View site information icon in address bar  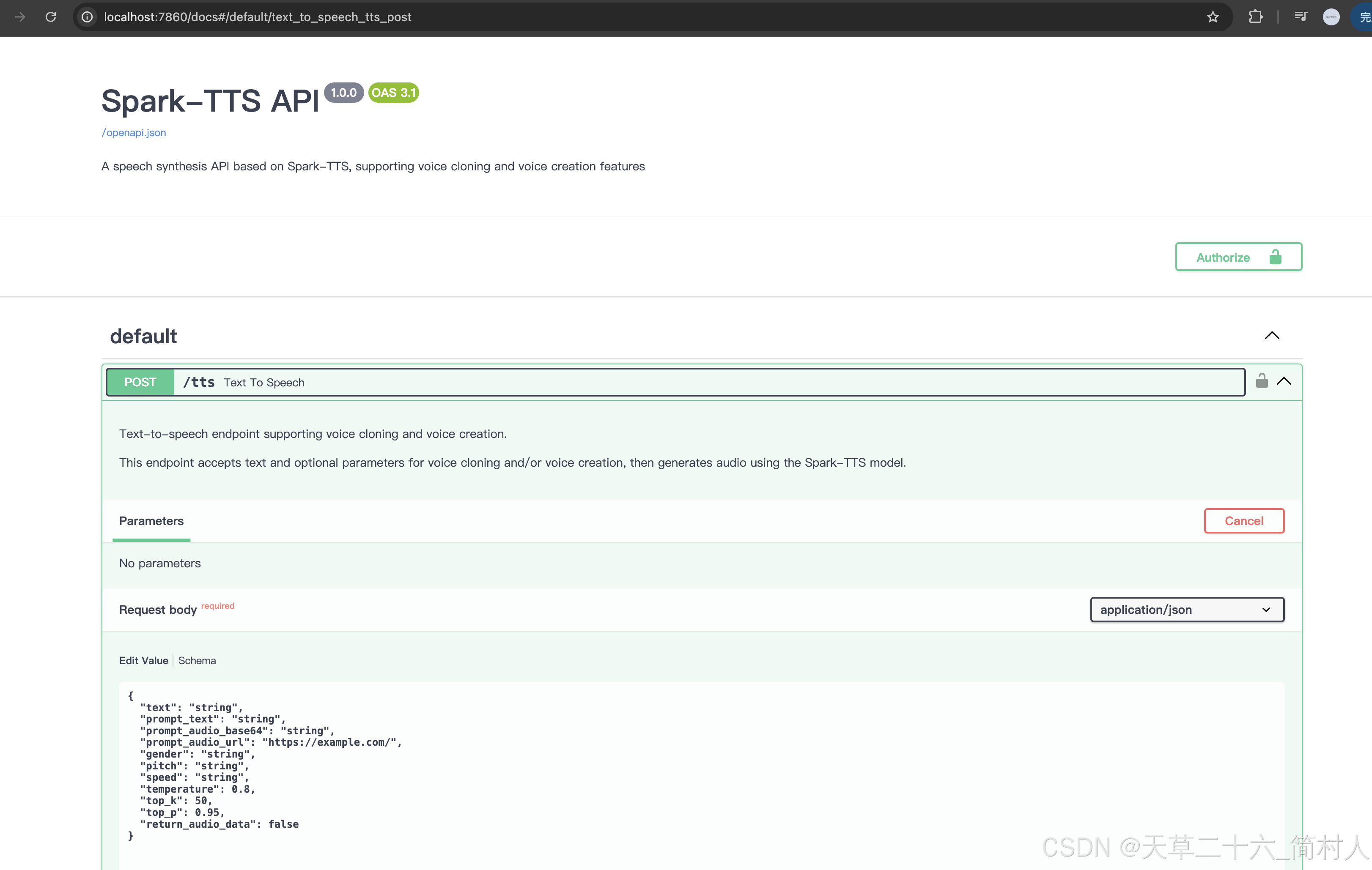(87, 17)
